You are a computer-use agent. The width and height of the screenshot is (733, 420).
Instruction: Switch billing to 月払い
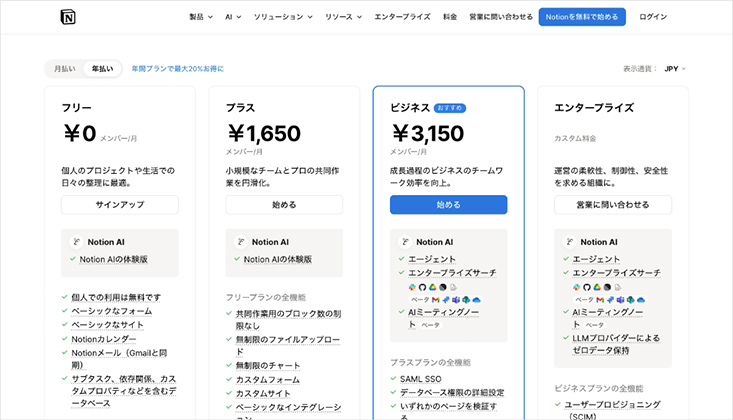click(x=65, y=69)
